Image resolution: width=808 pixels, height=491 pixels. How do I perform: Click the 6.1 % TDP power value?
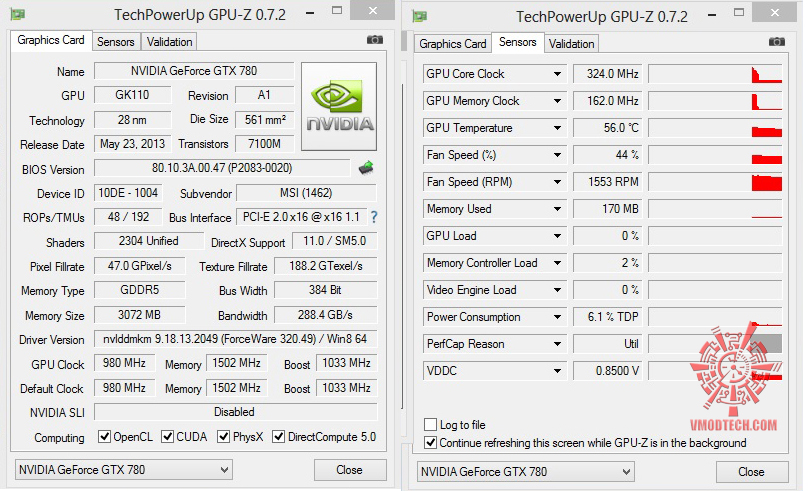(x=607, y=317)
